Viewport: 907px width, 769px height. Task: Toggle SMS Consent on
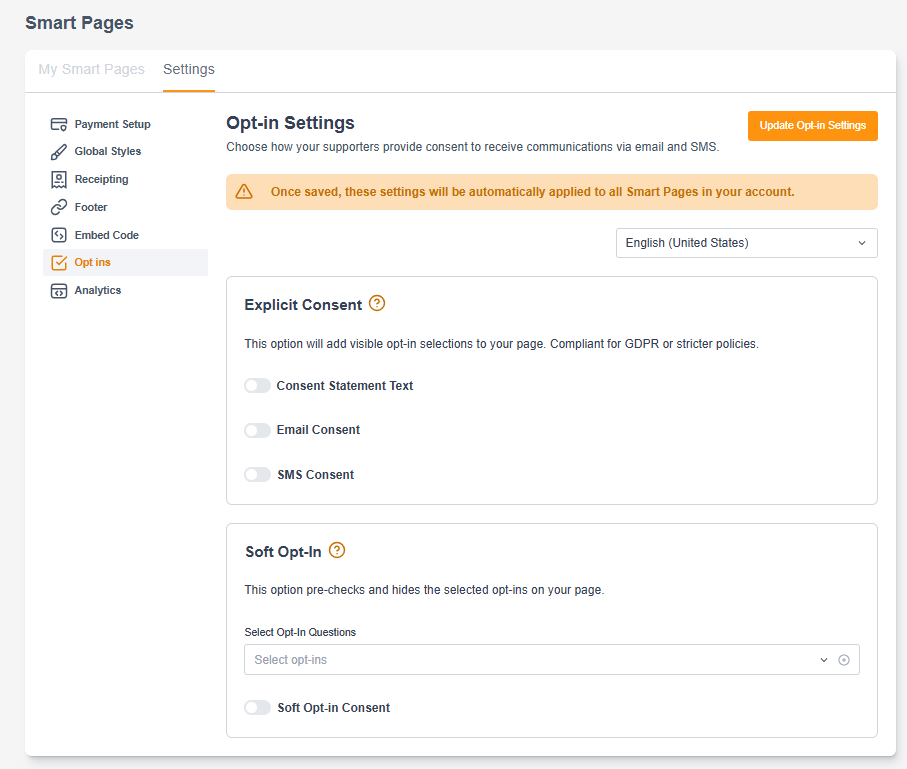click(x=257, y=474)
